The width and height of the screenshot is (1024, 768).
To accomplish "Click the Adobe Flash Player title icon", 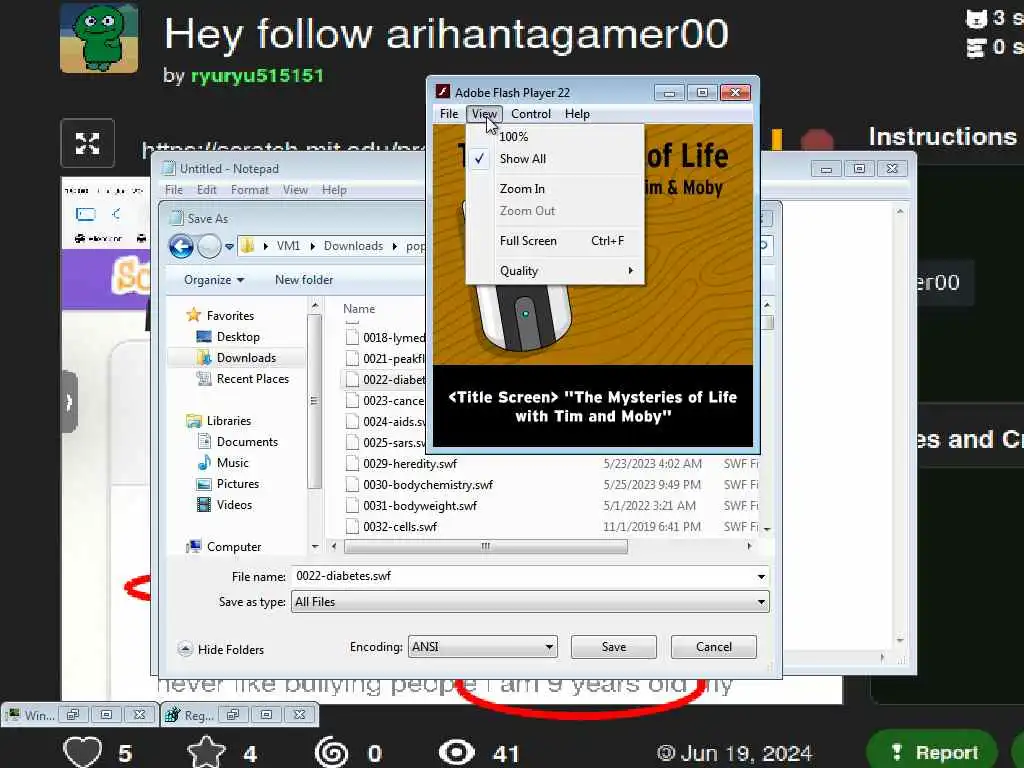I will coord(443,92).
